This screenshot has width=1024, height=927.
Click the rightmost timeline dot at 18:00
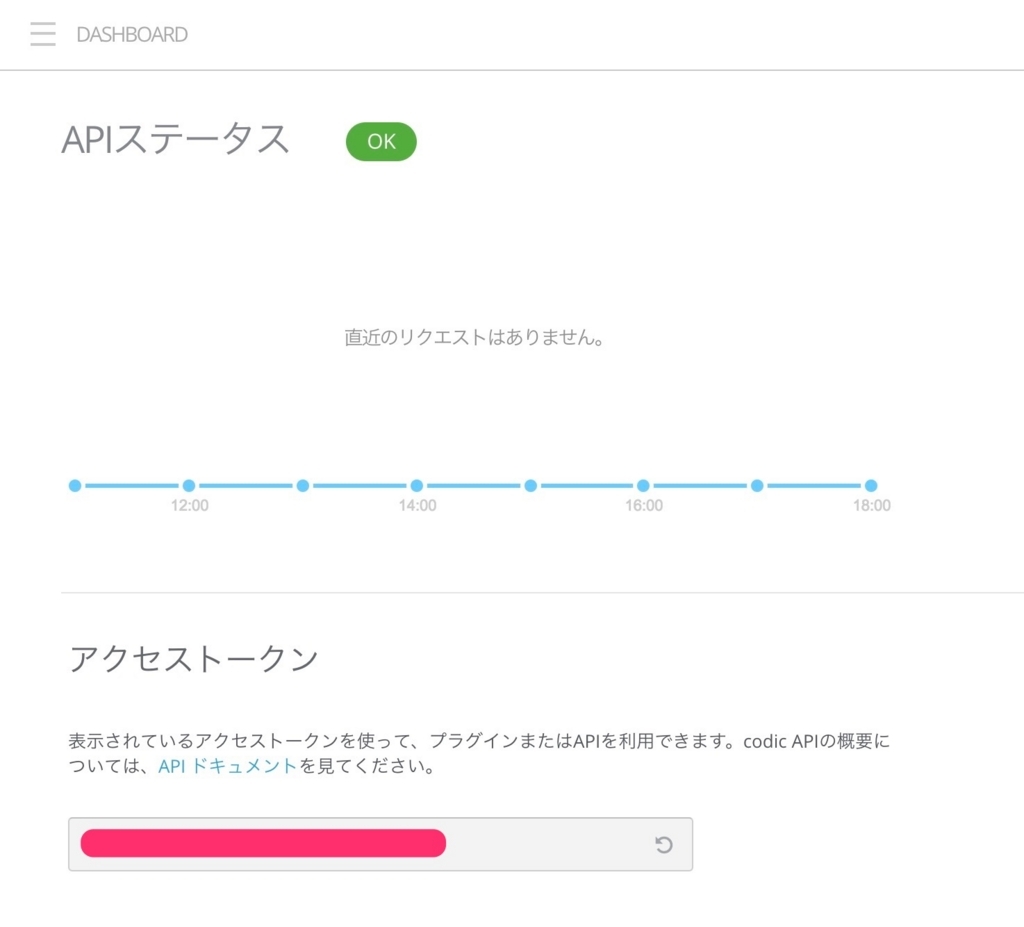pos(871,485)
